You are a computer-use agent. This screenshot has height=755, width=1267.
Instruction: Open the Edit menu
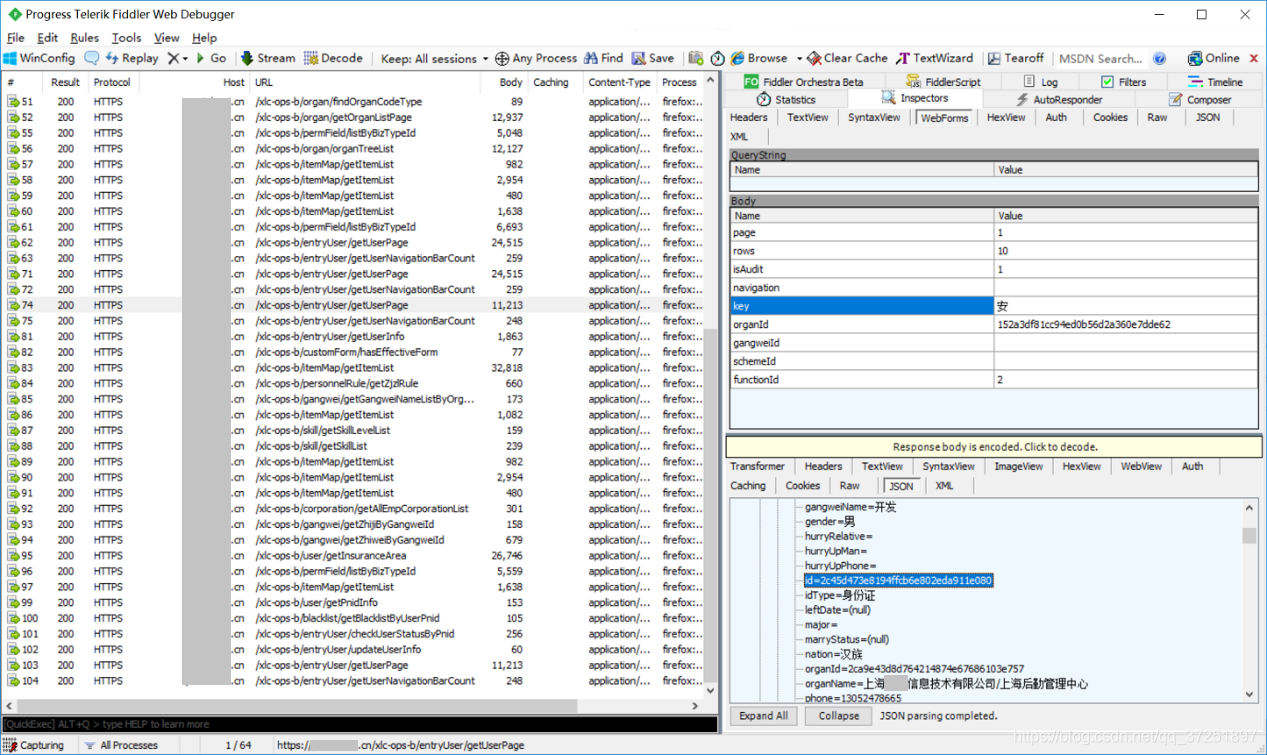click(47, 37)
